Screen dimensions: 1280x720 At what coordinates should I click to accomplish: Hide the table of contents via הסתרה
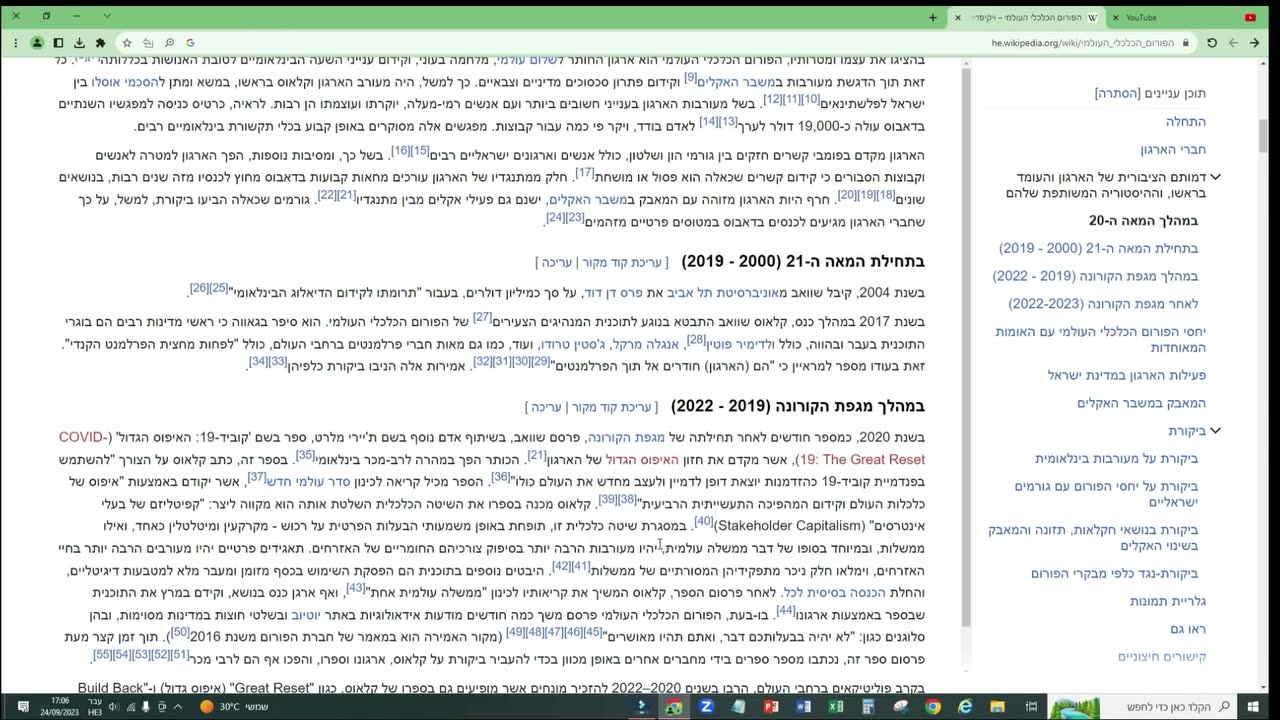pyautogui.click(x=1118, y=93)
